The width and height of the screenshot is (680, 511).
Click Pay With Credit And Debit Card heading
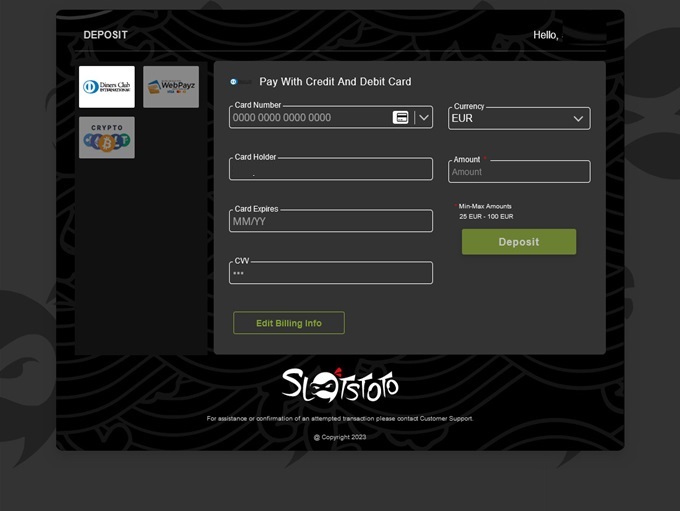tap(335, 82)
